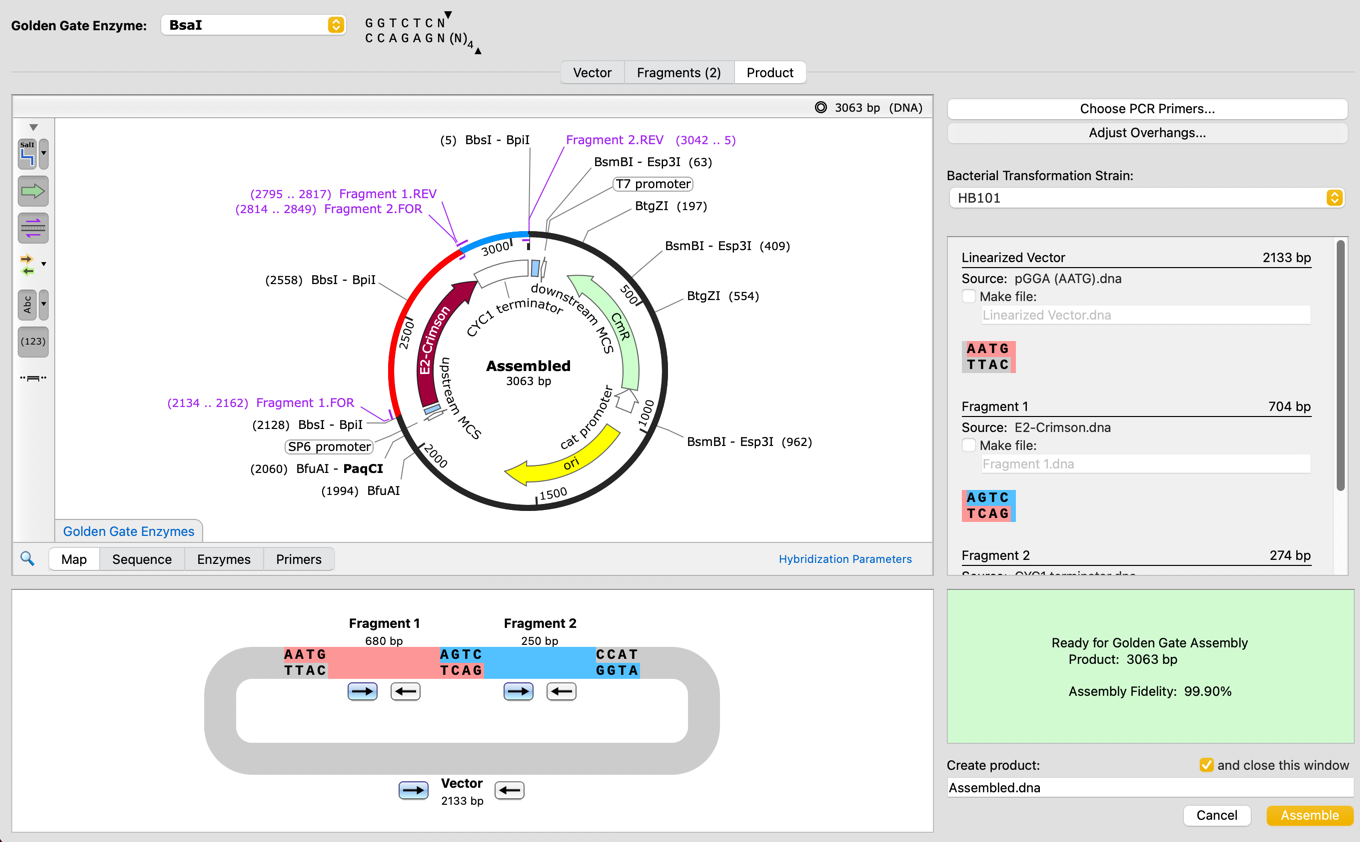Click the AATG overhang in assembly diagram
1360x842 pixels.
click(305, 662)
